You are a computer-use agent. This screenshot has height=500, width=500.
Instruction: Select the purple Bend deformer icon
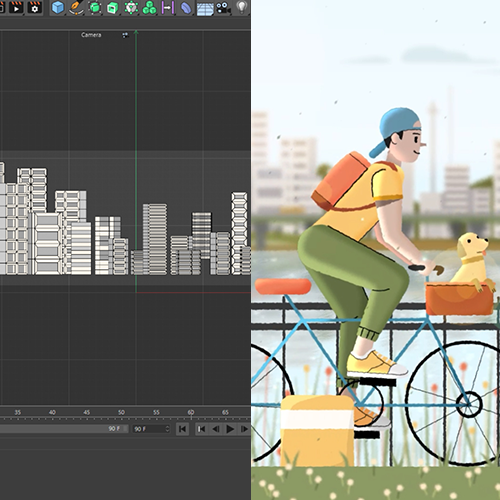click(186, 8)
